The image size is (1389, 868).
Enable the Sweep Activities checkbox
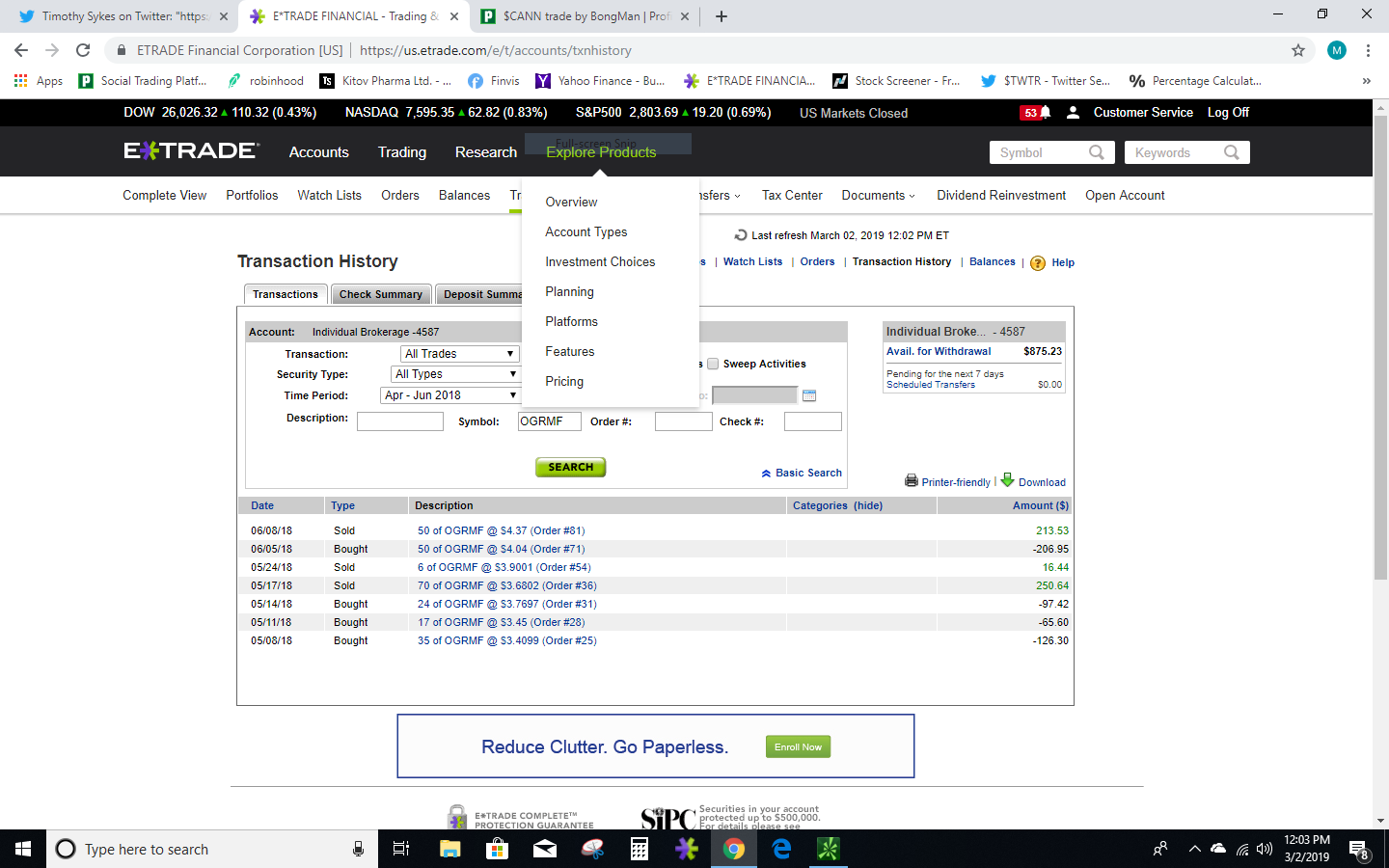(713, 364)
